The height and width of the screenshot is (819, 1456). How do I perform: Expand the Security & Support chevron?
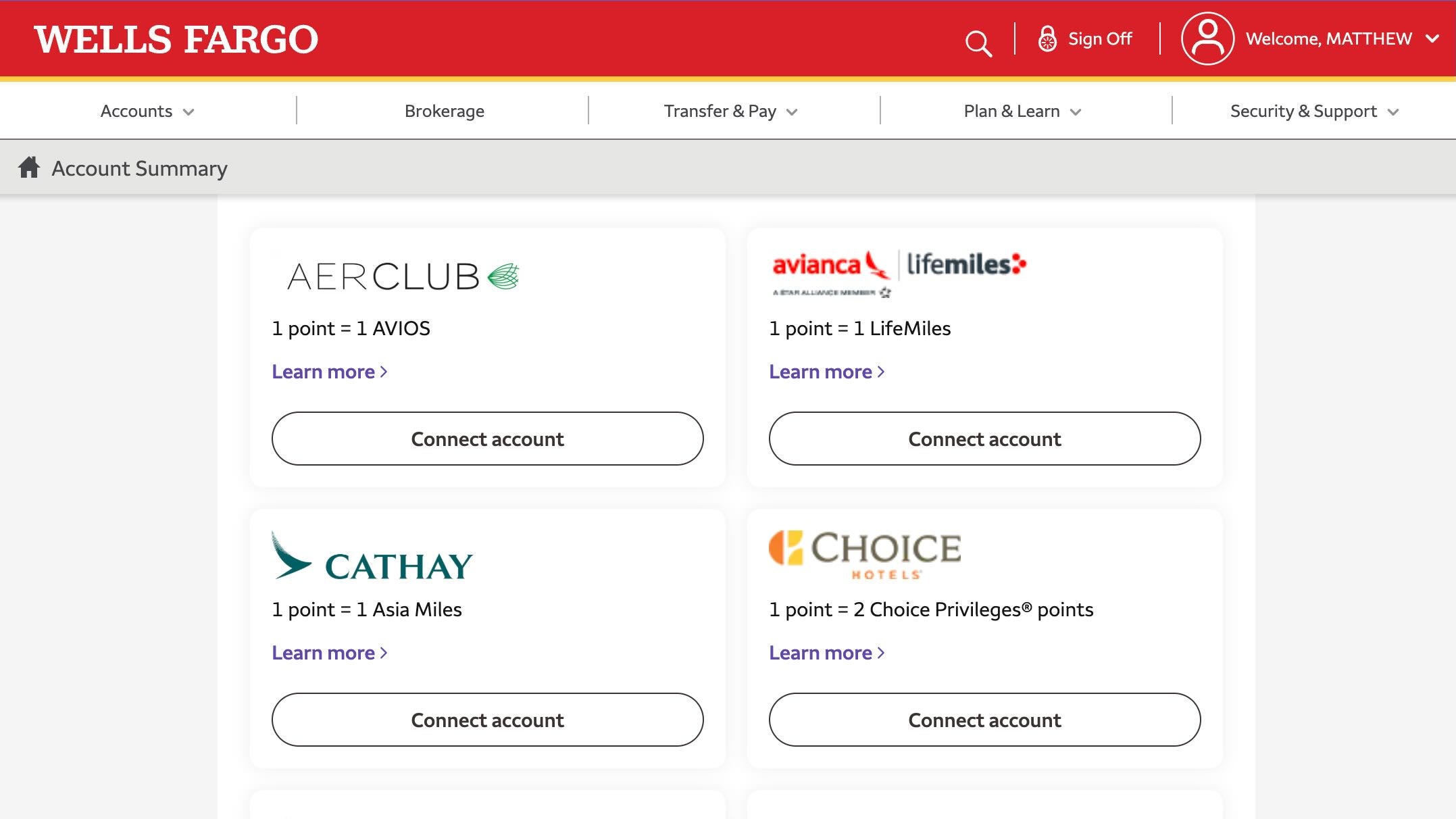point(1392,112)
